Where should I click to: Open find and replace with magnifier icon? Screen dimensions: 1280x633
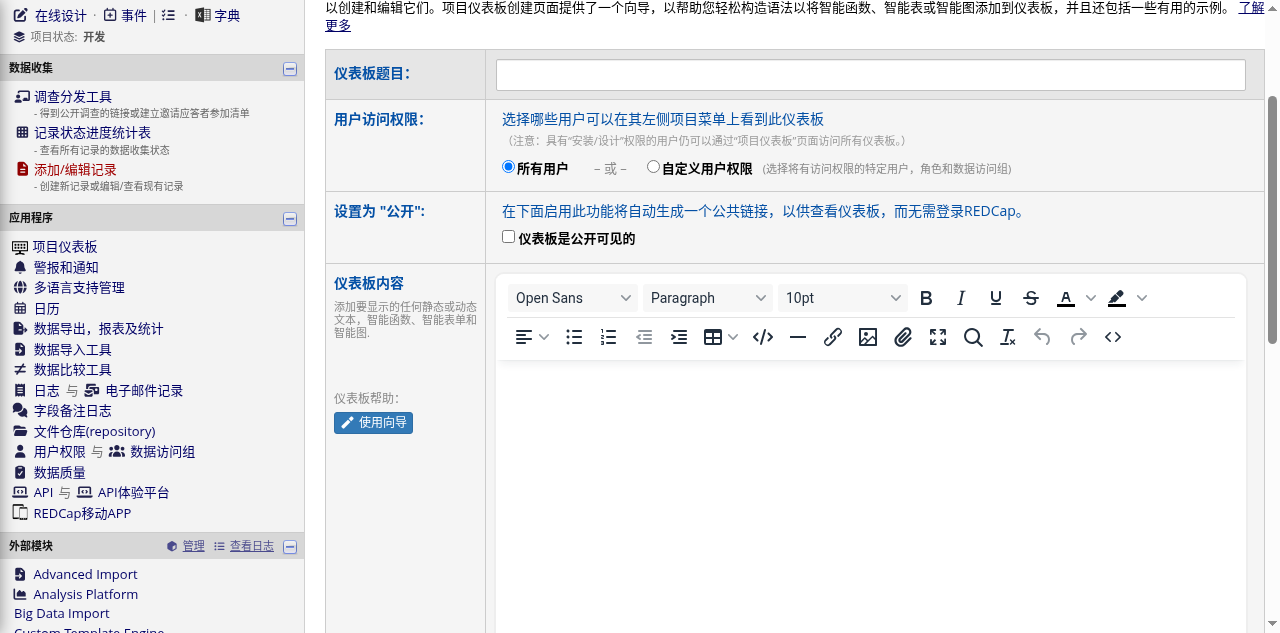(x=973, y=337)
